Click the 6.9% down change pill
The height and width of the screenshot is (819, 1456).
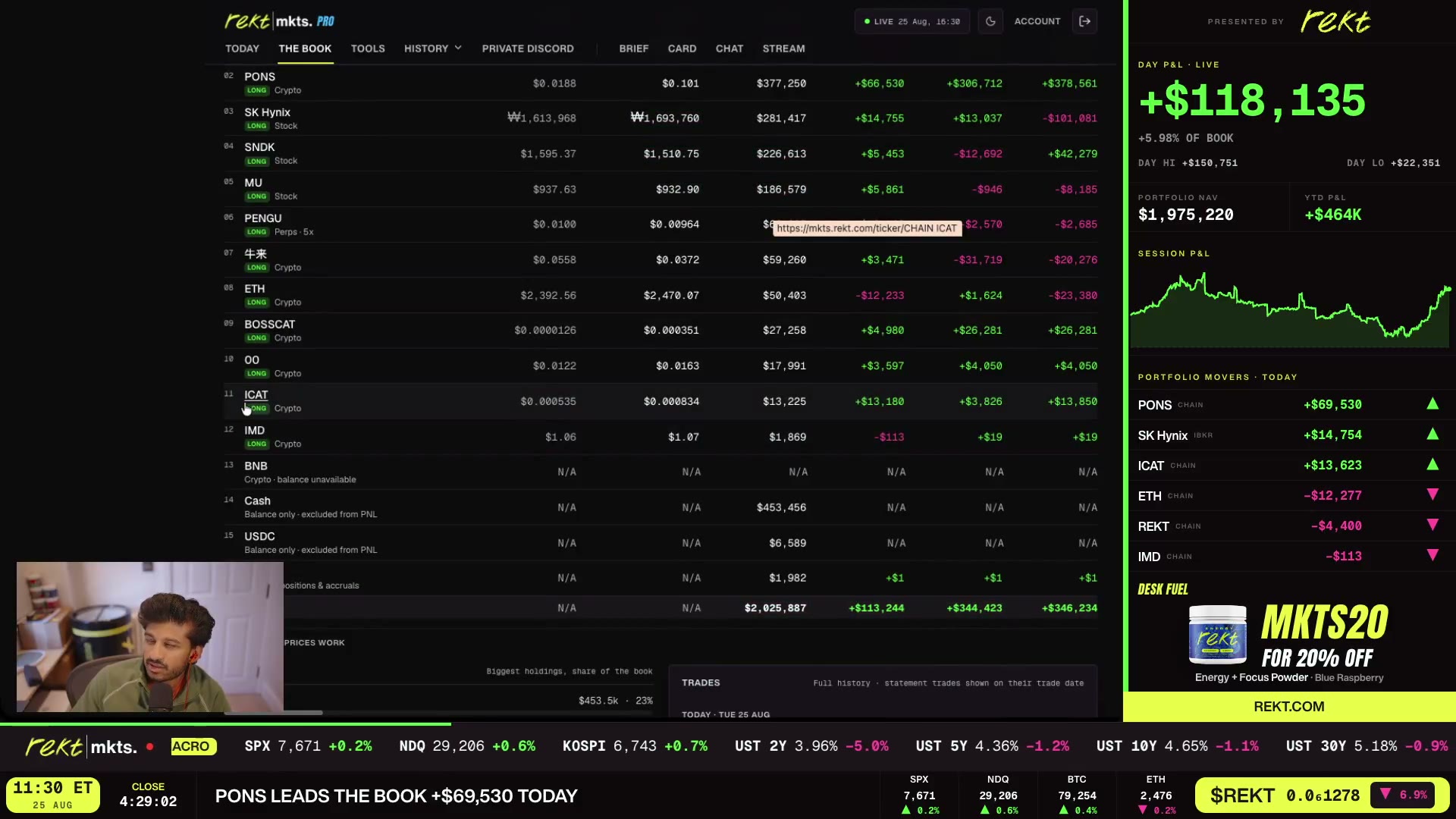point(1403,795)
